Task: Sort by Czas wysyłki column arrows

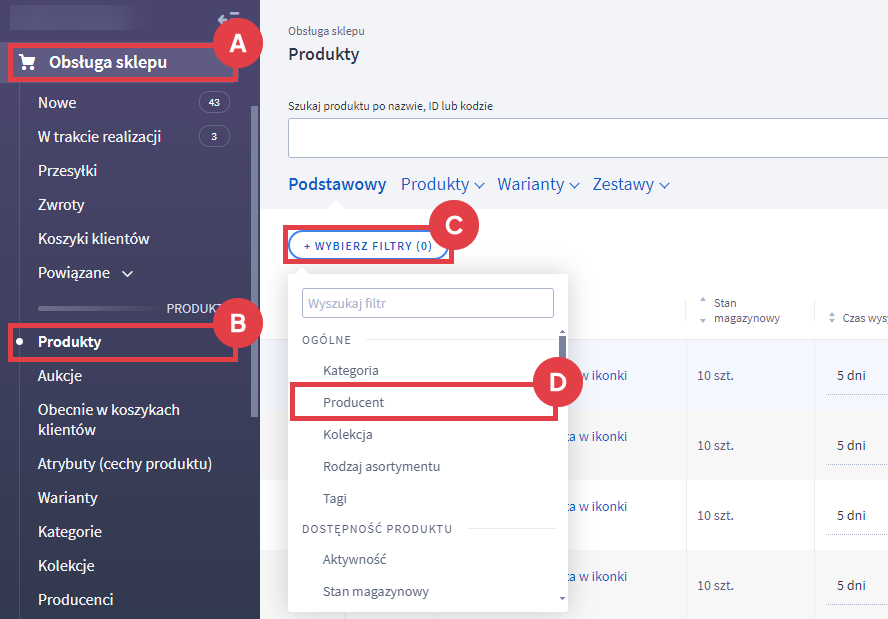Action: click(832, 318)
